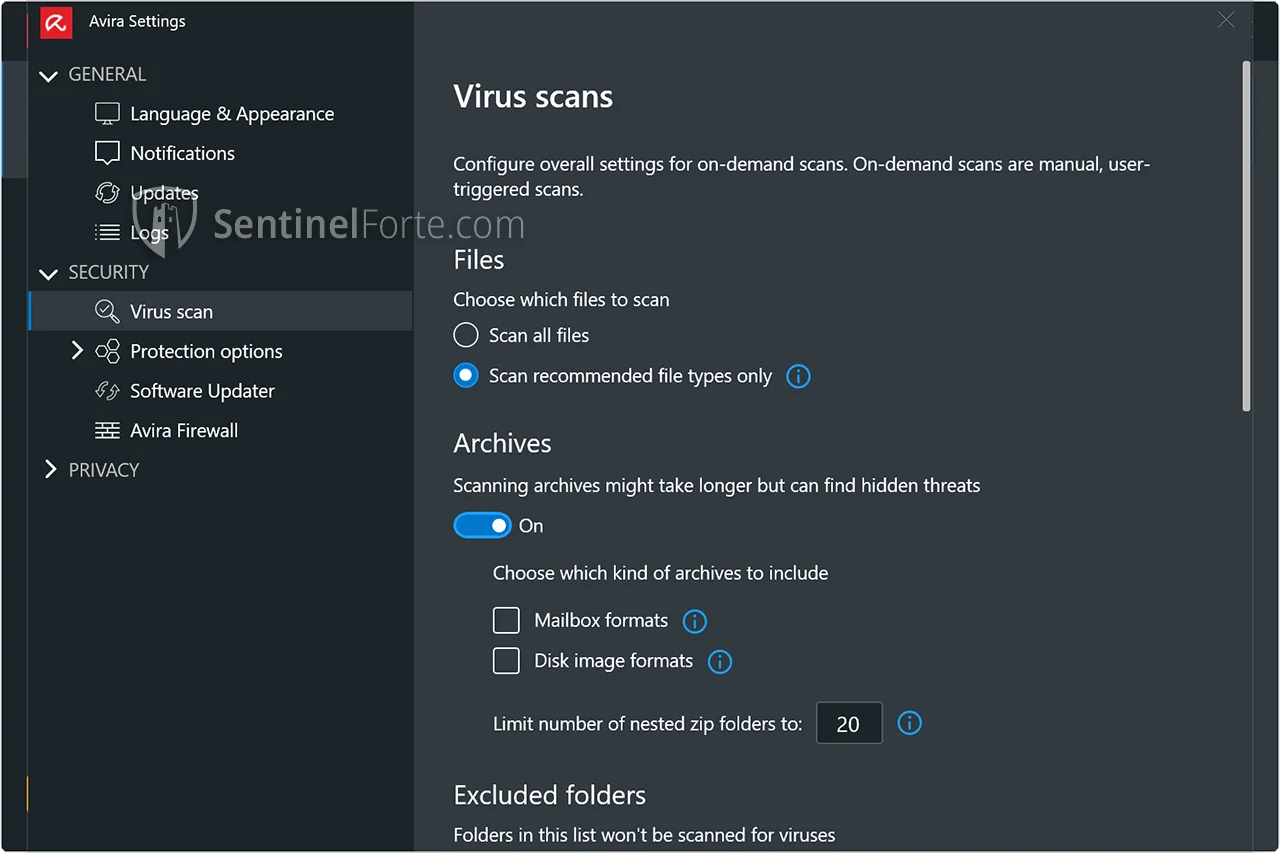The width and height of the screenshot is (1280, 853).
Task: Click the Virus scan magnifier icon
Action: tap(107, 312)
